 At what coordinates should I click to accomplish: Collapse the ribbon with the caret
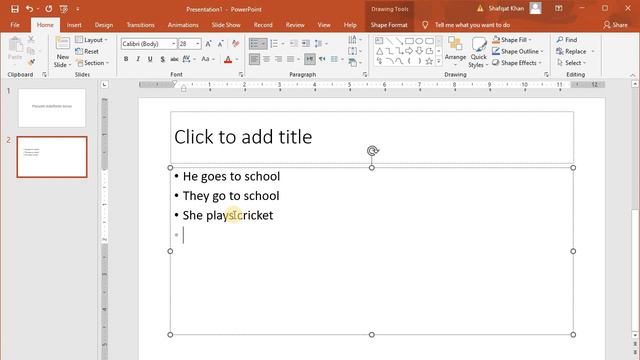633,75
